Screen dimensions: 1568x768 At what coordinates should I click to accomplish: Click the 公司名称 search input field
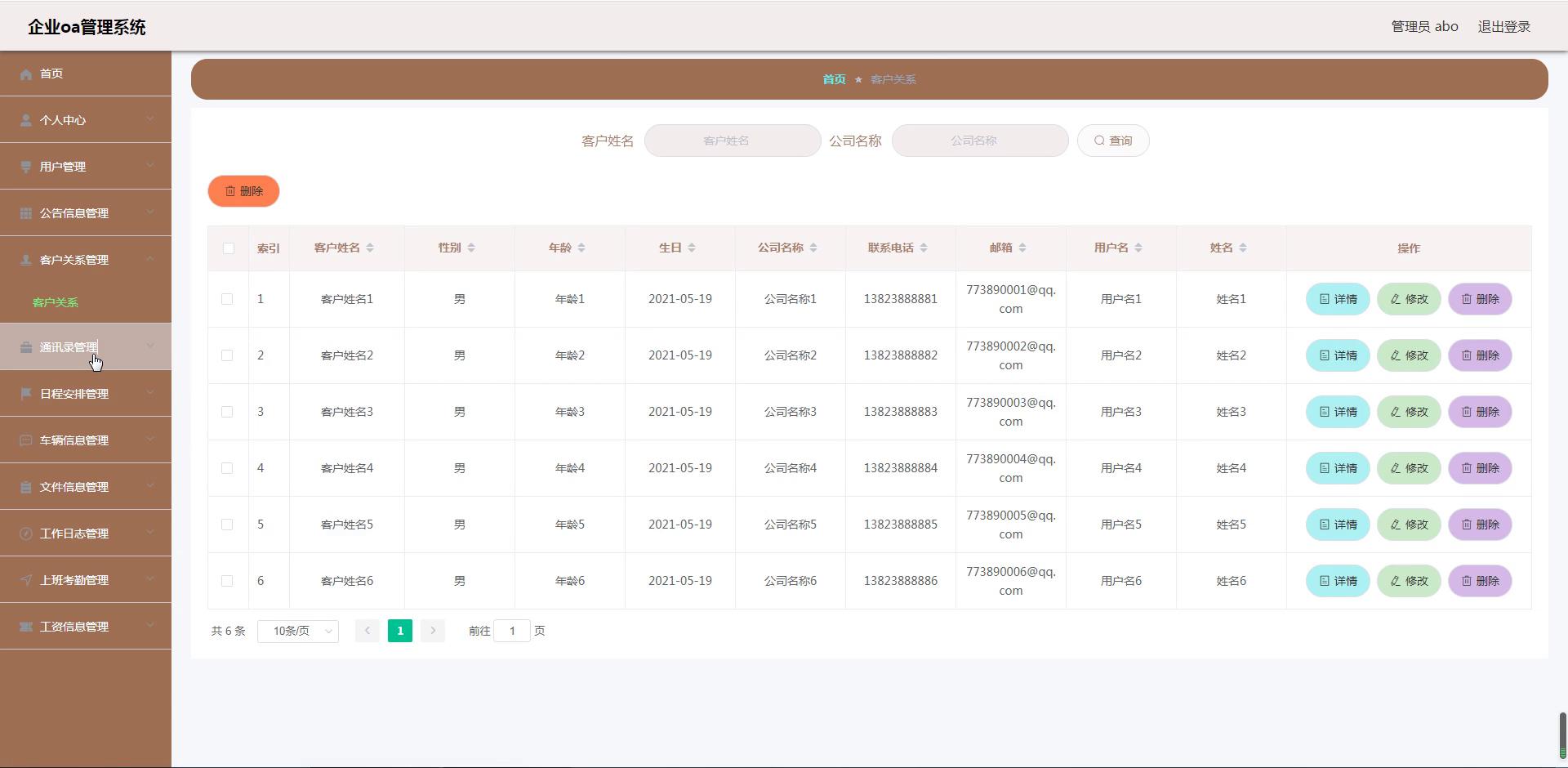979,141
